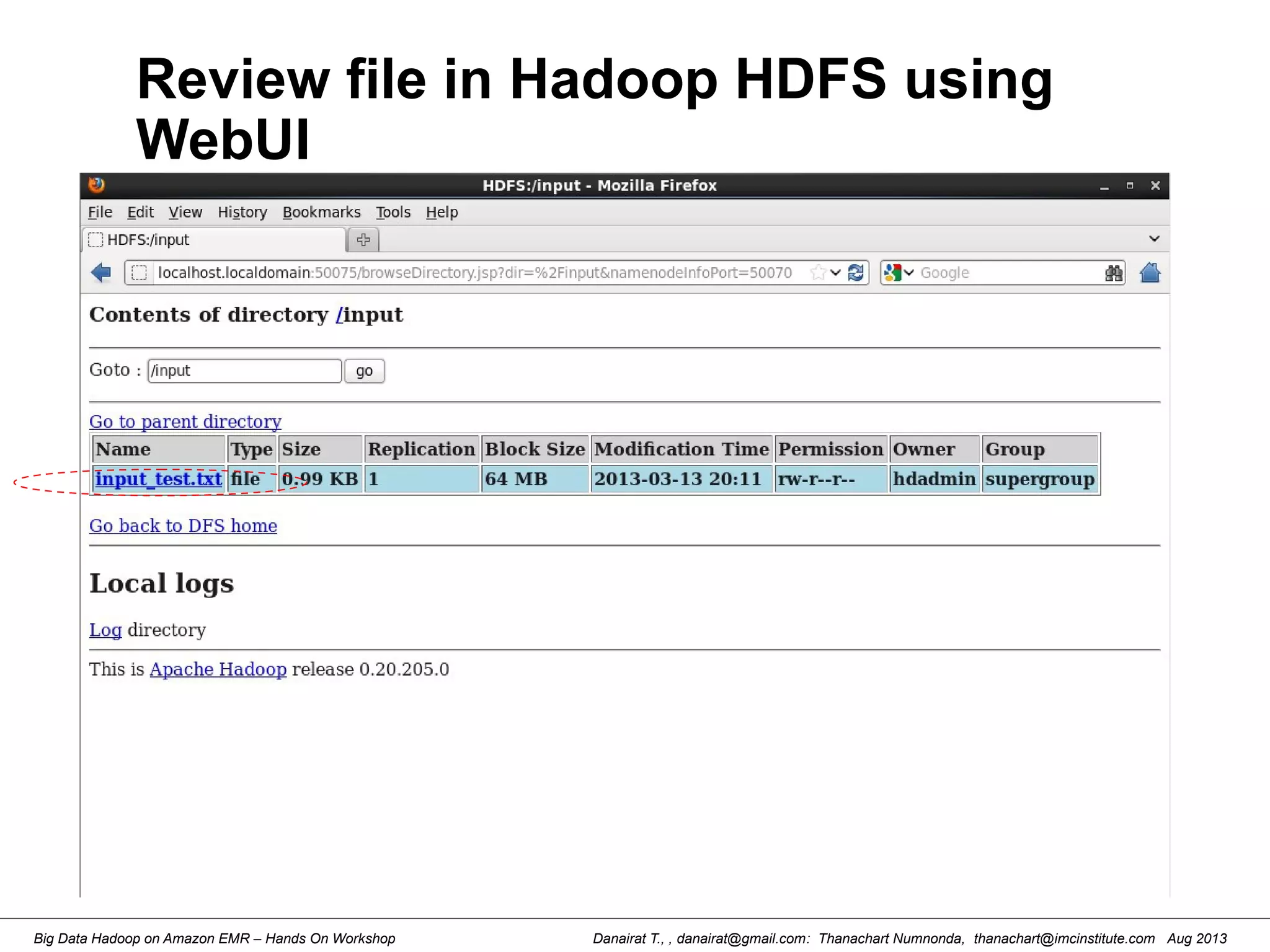Follow Go back to DFS home link

click(x=183, y=526)
